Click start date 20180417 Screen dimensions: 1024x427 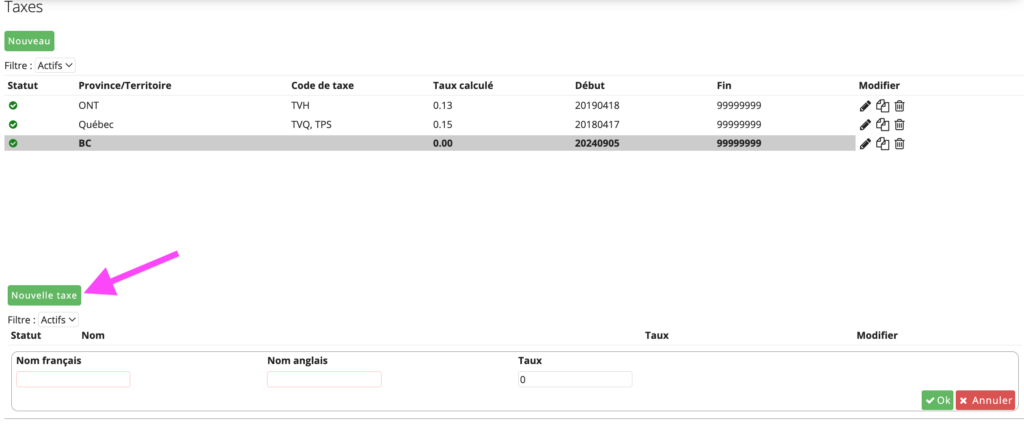[x=597, y=124]
